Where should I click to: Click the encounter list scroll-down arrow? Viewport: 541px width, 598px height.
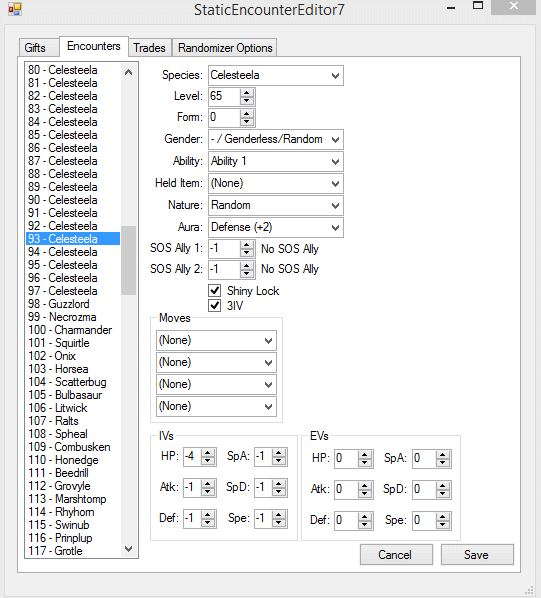coord(128,549)
